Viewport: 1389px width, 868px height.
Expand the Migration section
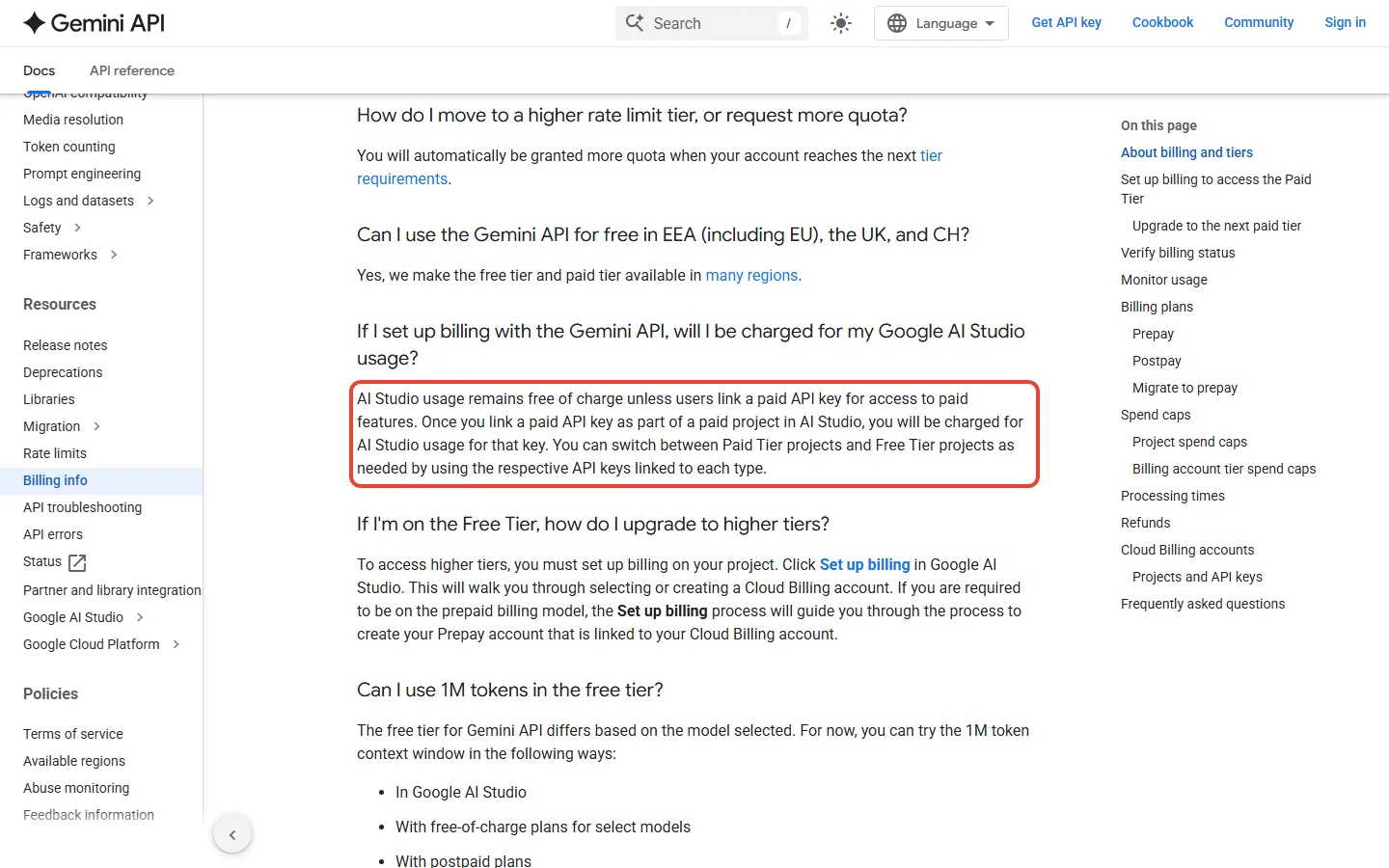tap(96, 426)
